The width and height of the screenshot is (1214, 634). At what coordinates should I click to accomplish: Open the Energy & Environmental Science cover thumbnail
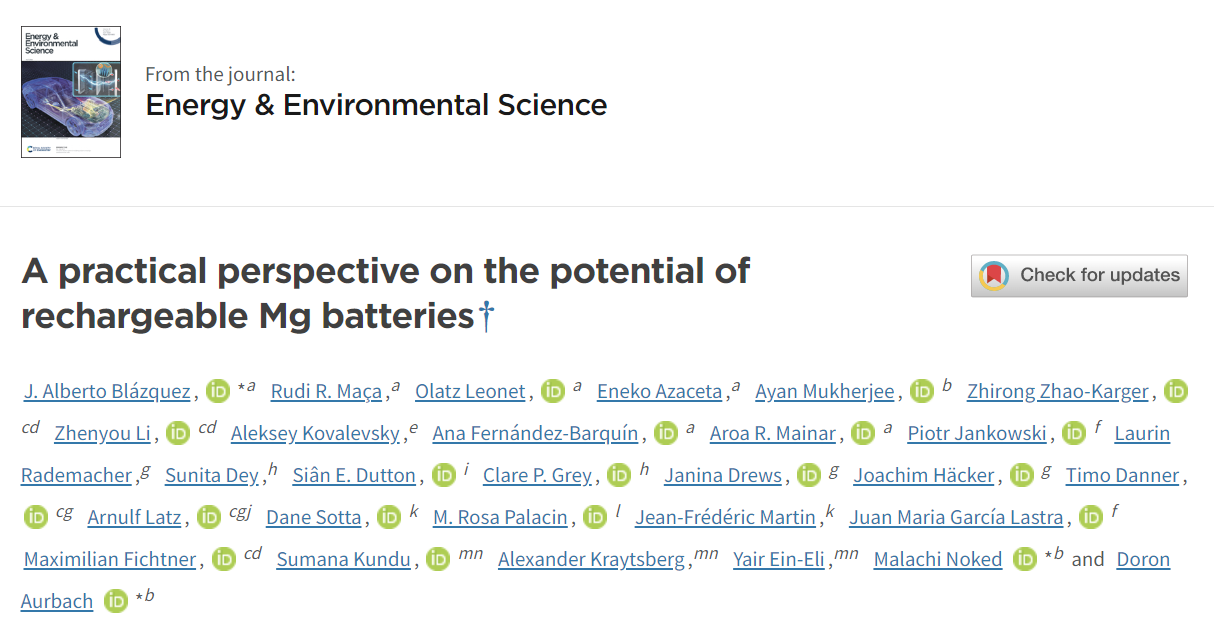[x=71, y=91]
